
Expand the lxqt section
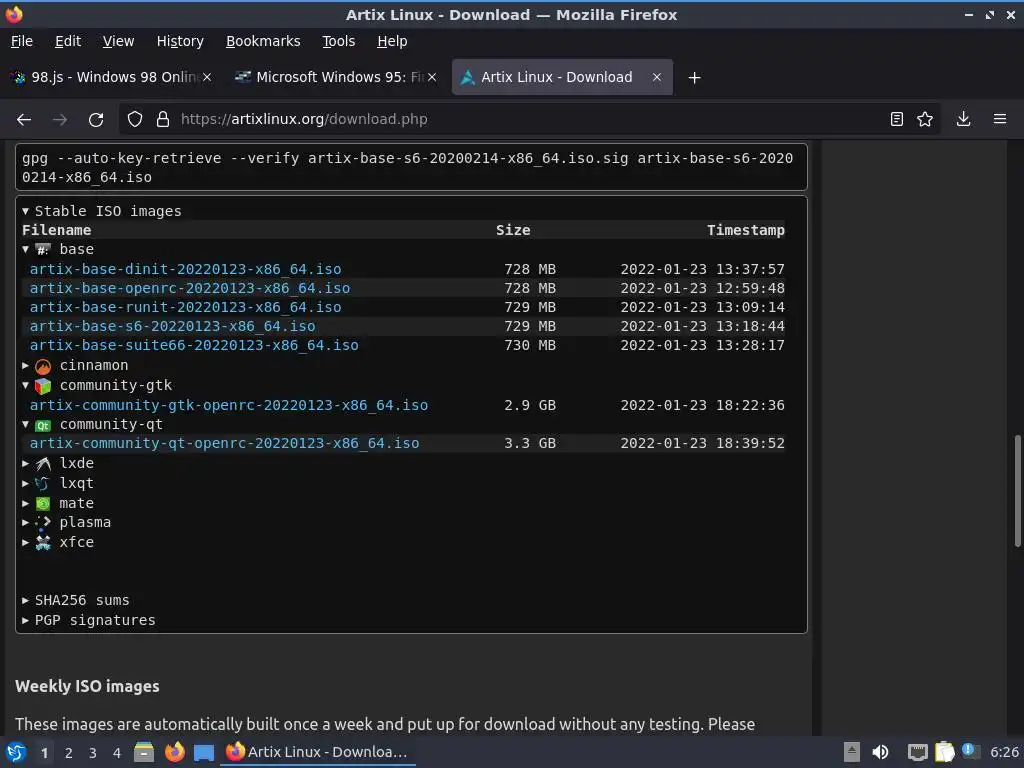point(25,484)
